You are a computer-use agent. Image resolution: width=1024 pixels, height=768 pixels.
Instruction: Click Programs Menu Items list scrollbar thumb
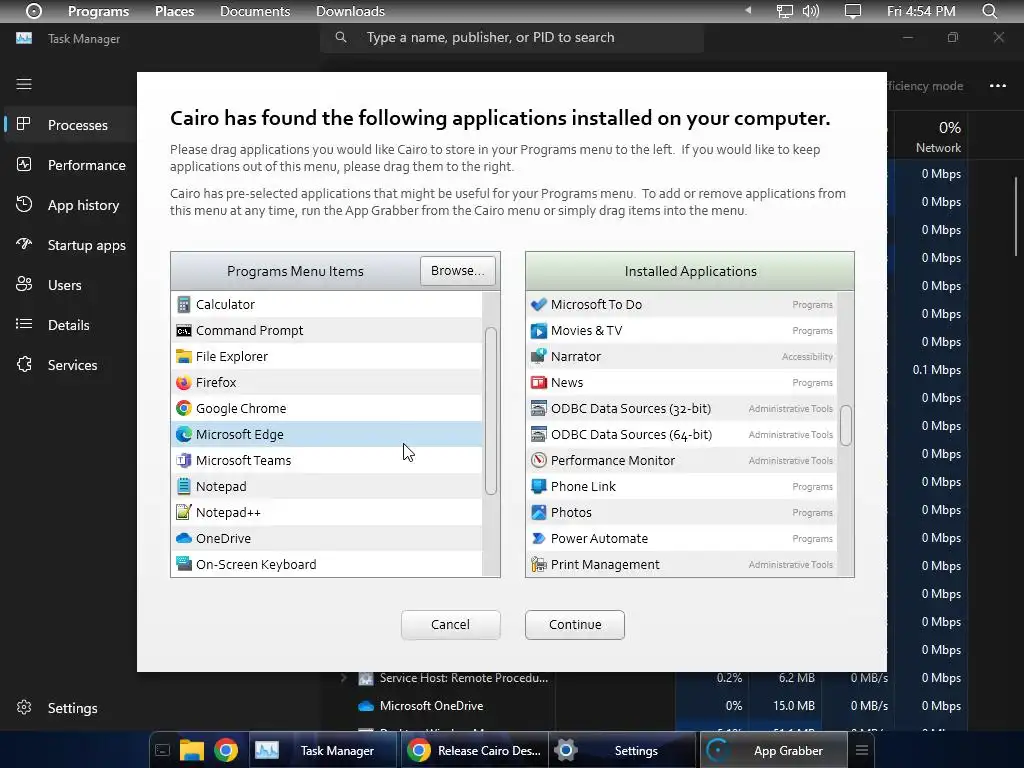tap(491, 411)
